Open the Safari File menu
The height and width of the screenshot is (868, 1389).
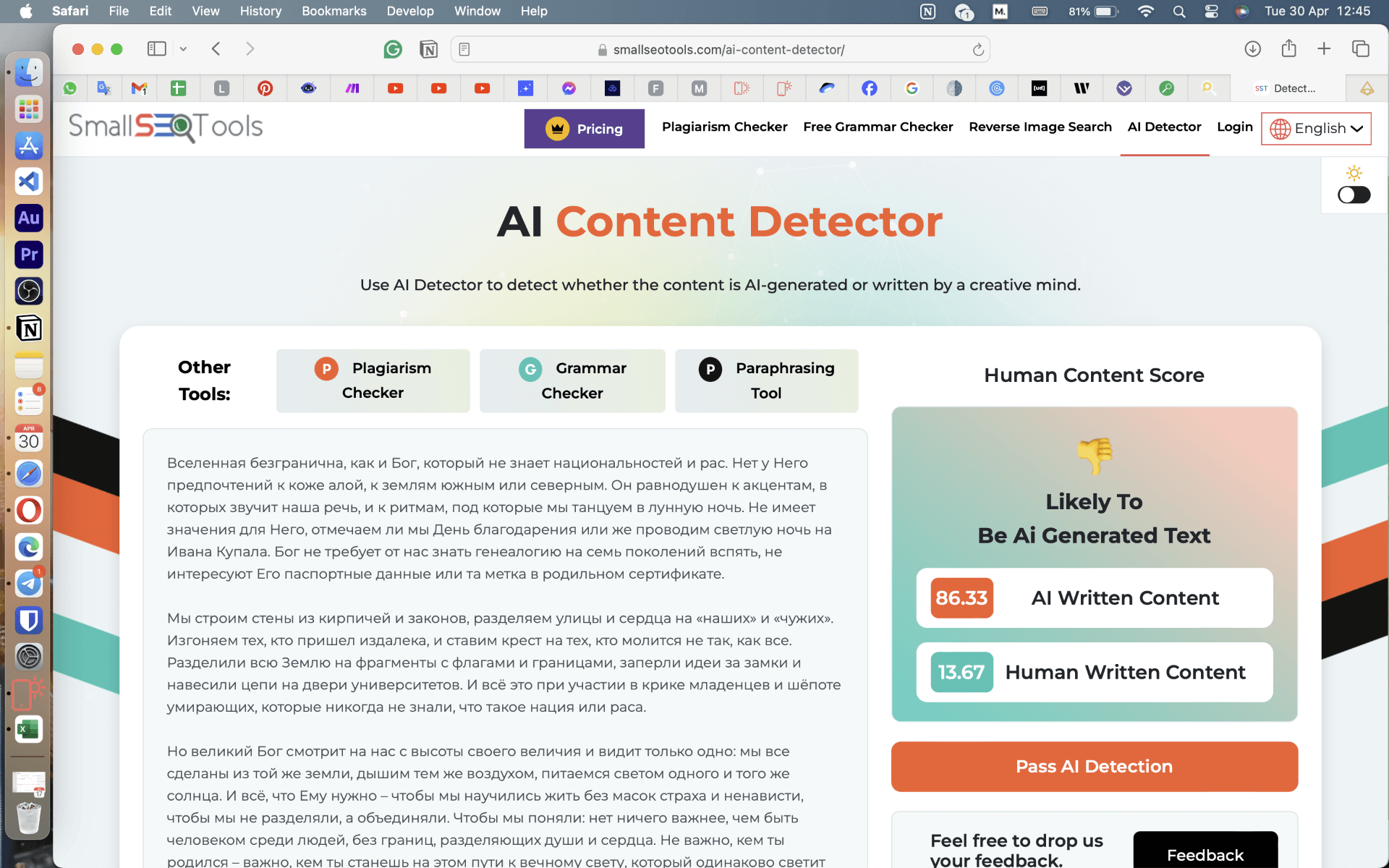pyautogui.click(x=119, y=11)
